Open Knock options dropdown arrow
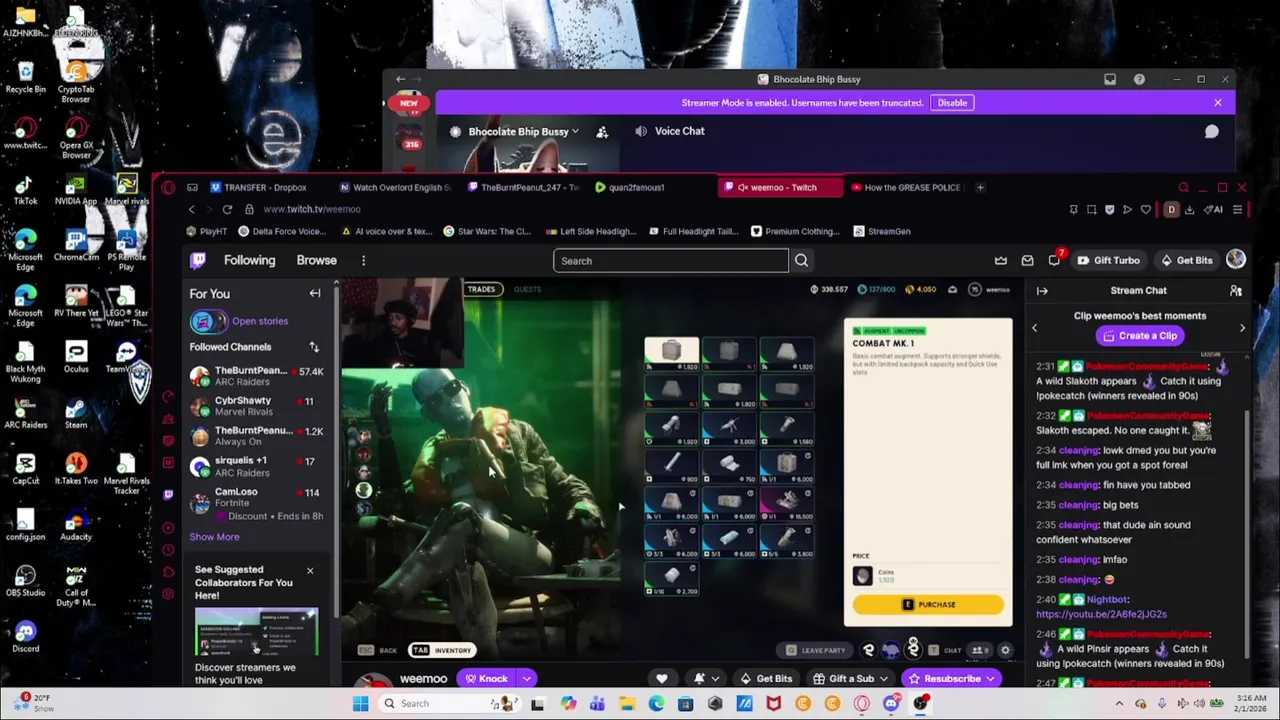Viewport: 1280px width, 720px height. point(526,679)
